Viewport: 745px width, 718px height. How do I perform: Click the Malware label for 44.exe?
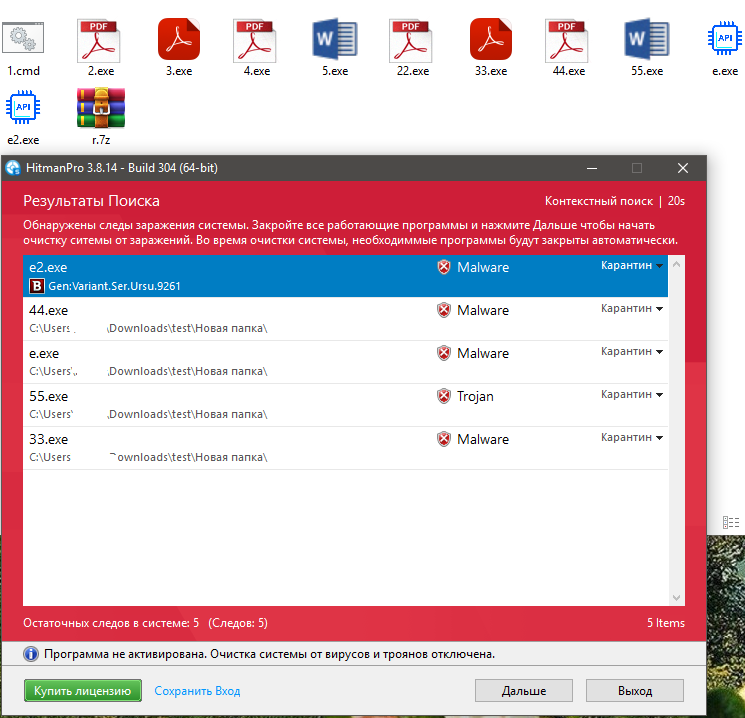[x=483, y=310]
